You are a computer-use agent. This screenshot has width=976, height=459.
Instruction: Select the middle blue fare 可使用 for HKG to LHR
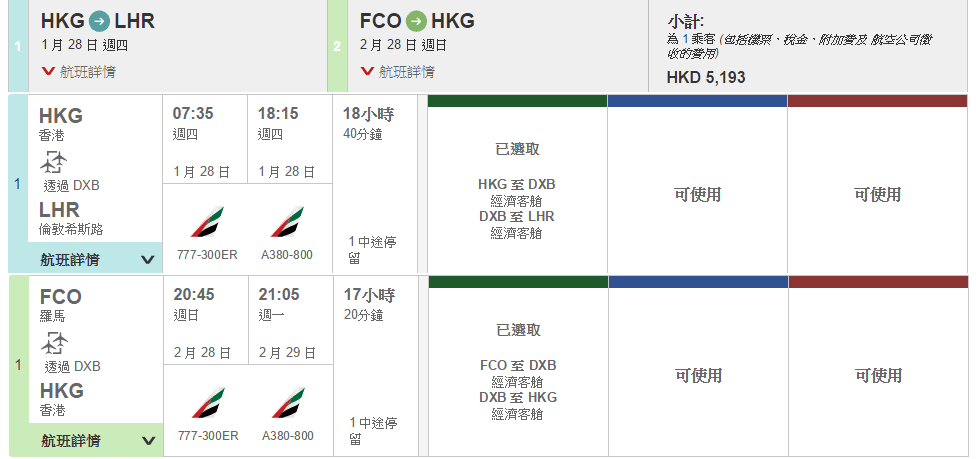coord(697,195)
